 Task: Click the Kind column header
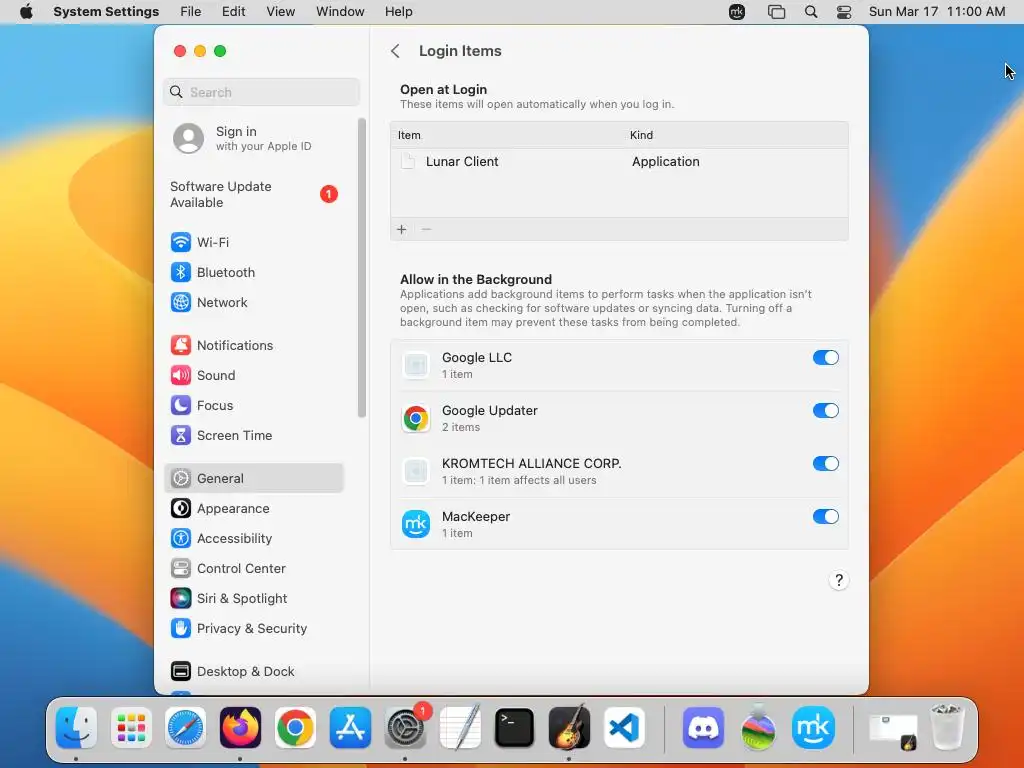641,135
